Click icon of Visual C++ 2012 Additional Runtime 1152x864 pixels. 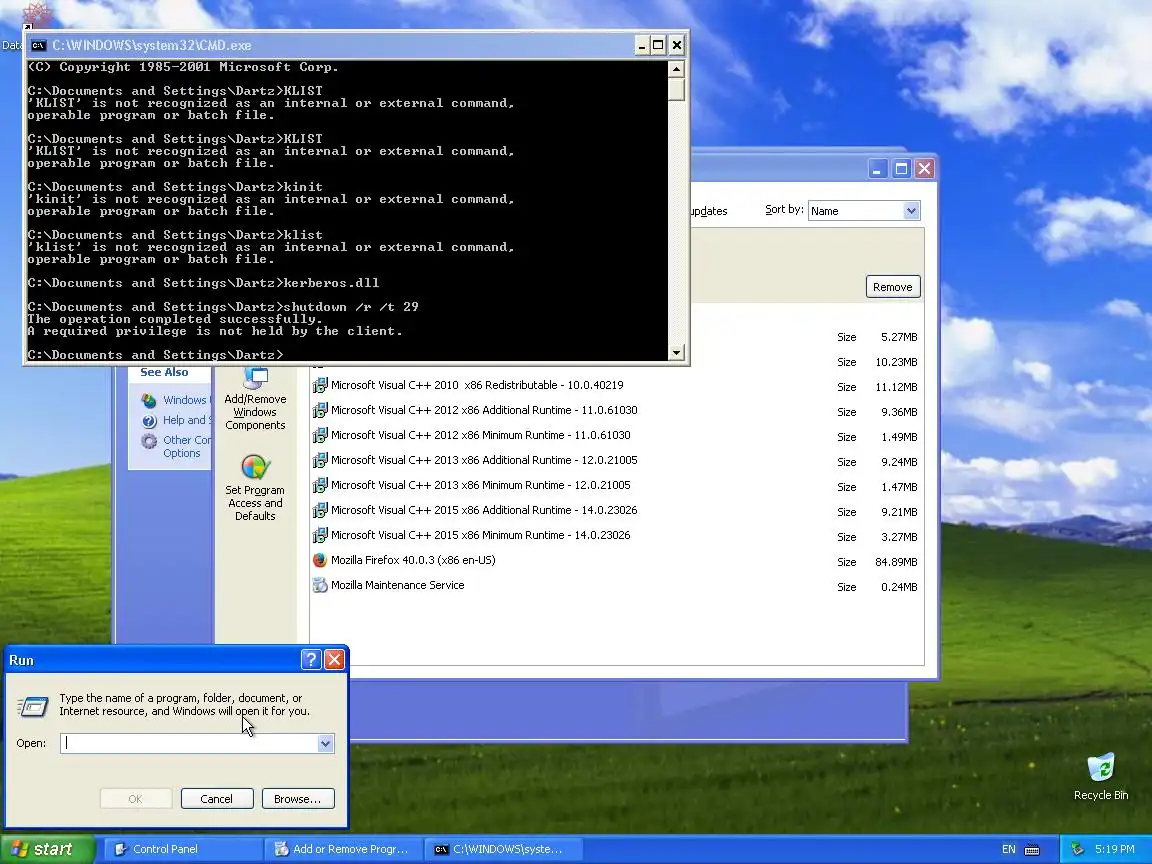[x=320, y=410]
